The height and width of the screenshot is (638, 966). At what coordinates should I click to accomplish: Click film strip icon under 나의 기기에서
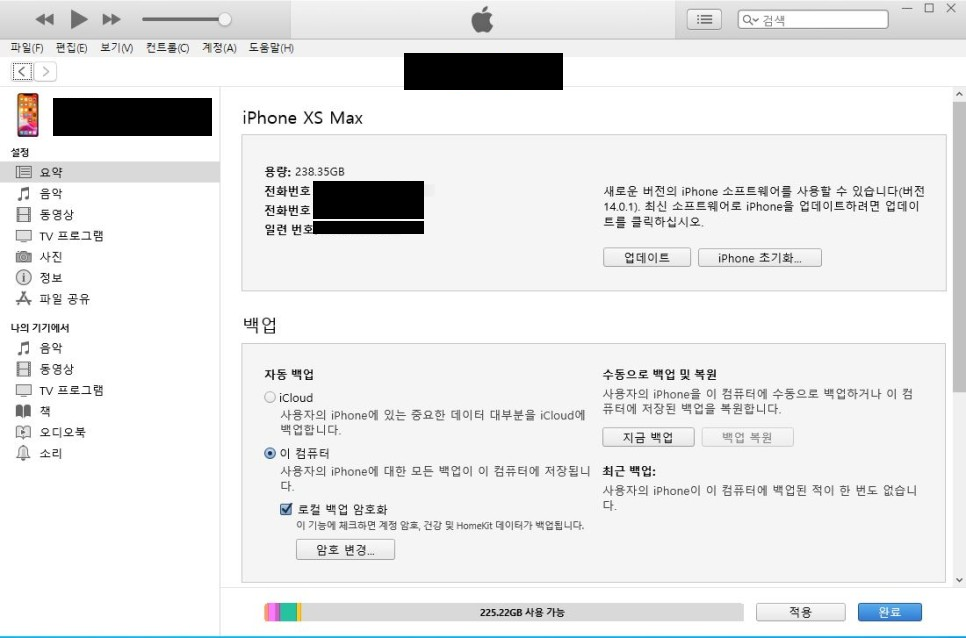click(x=23, y=369)
